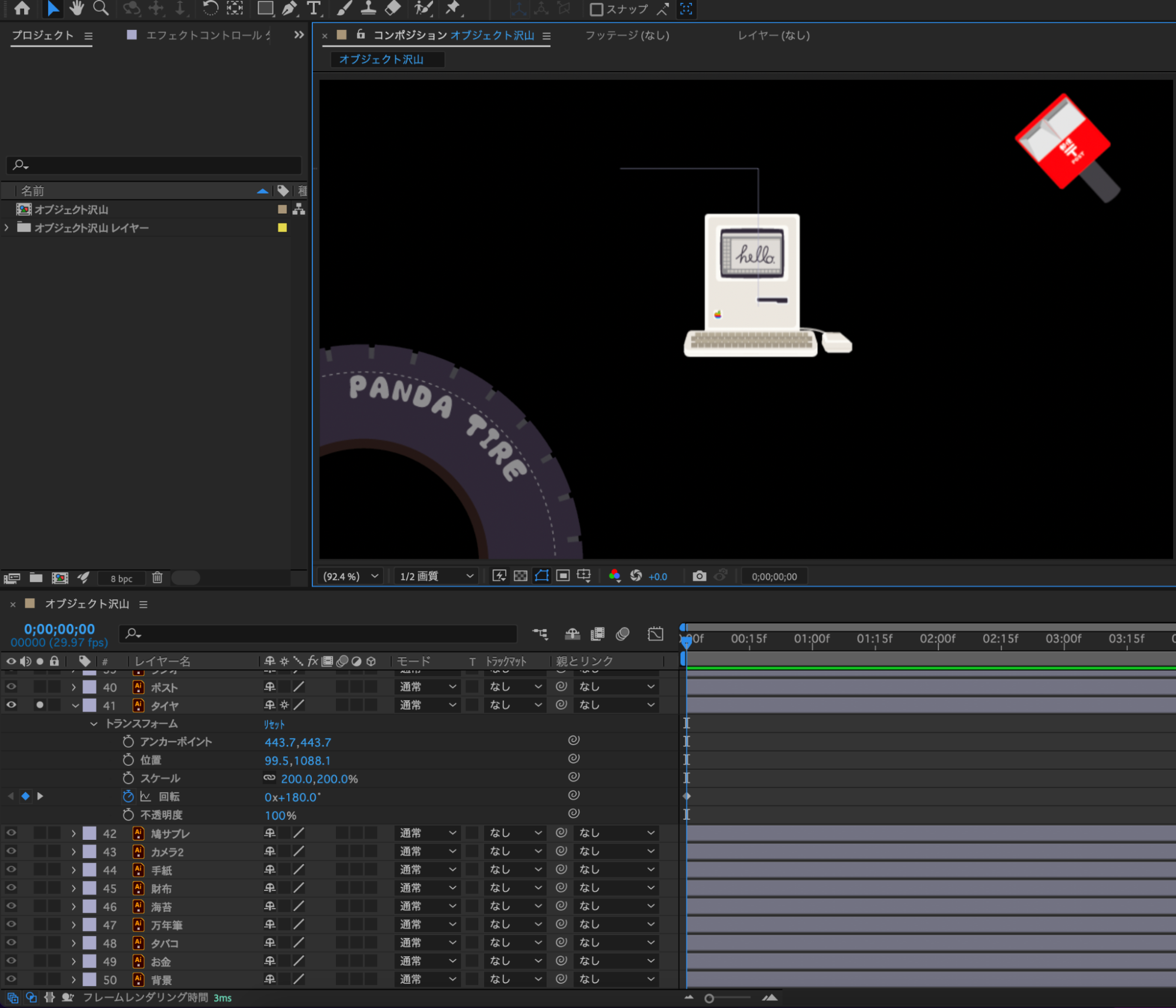Image resolution: width=1176 pixels, height=1008 pixels.
Task: Hide the ポスト layer visibility eye
Action: click(x=11, y=686)
